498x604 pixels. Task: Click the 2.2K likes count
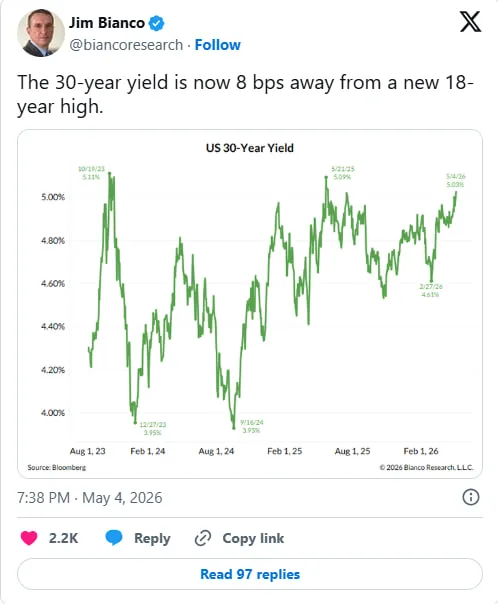click(x=64, y=538)
